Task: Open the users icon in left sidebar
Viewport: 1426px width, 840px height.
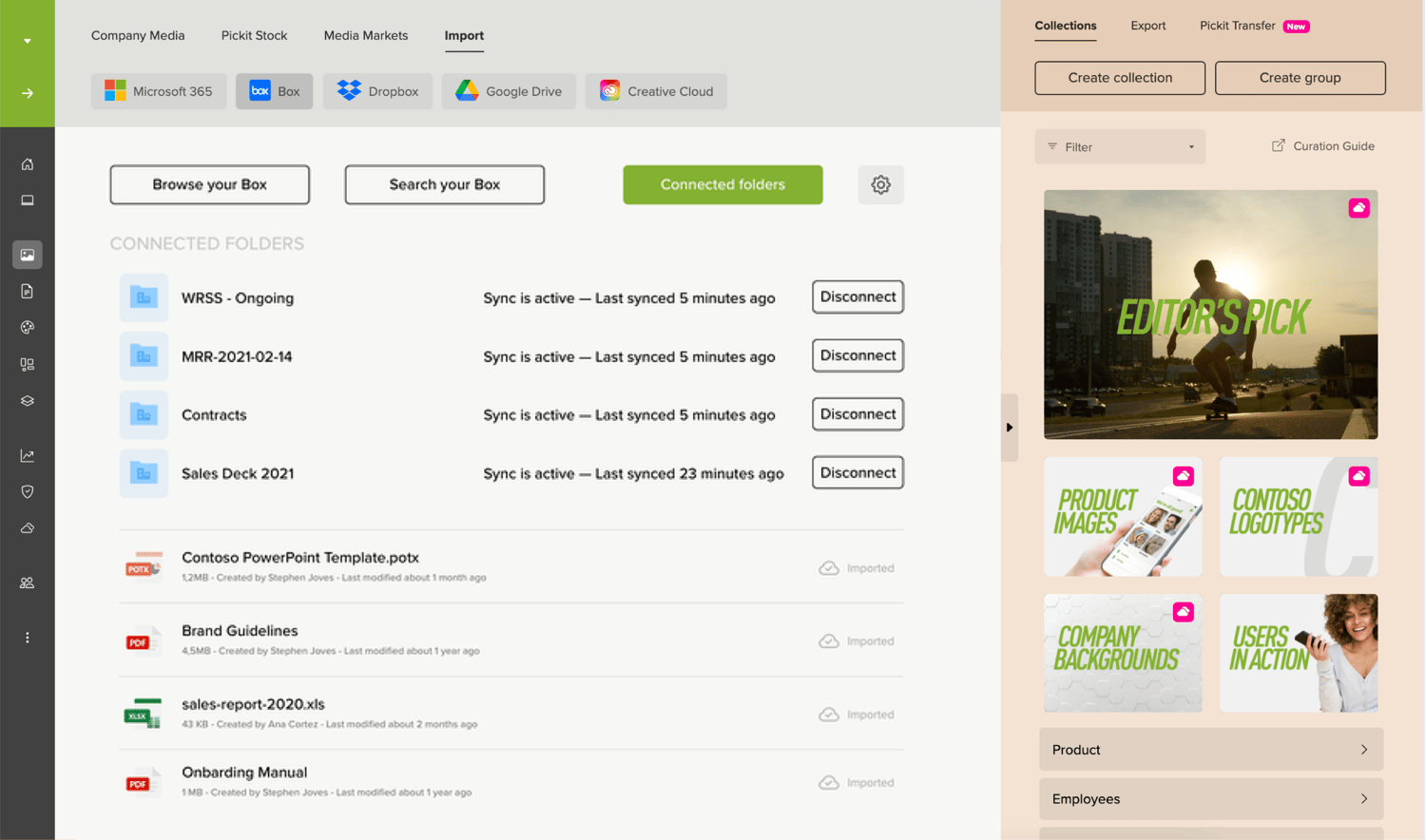Action: pos(27,583)
